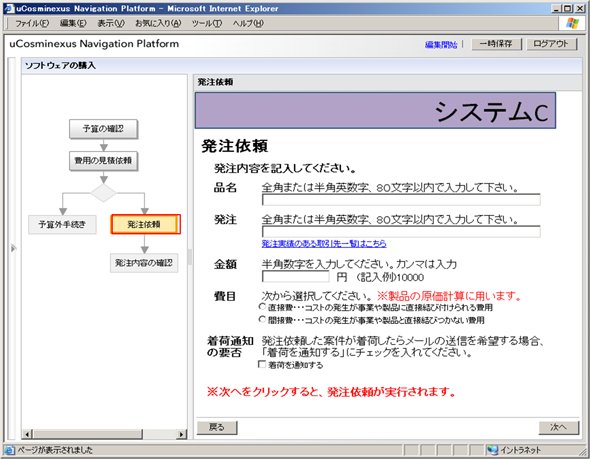Viewport: 590px width, 459px height.
Task: Open the お気に入り(A) menu
Action: 158,23
